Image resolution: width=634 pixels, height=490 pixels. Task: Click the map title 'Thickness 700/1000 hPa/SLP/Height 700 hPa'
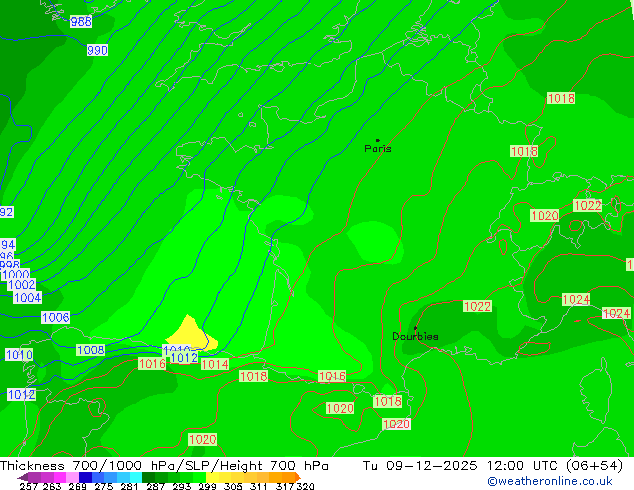coord(164,466)
